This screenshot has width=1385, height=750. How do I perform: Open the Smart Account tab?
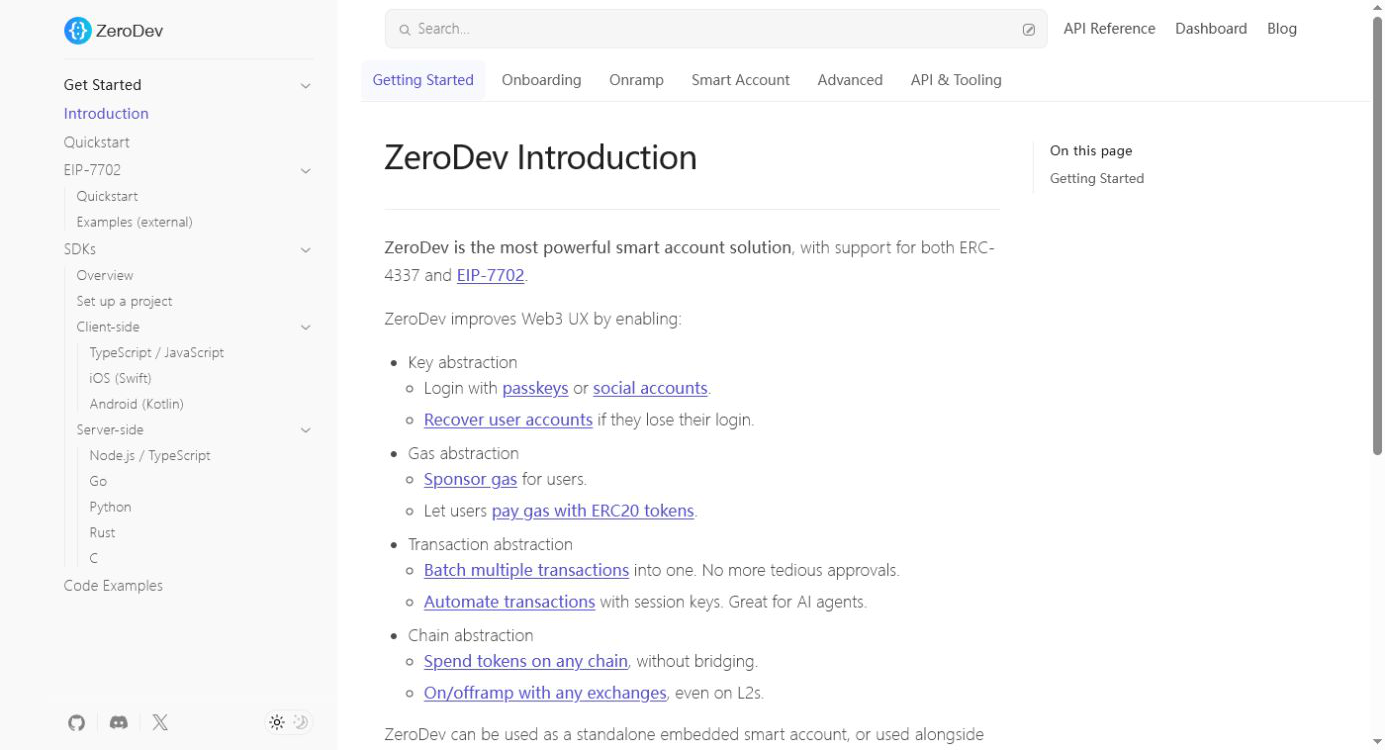(x=740, y=80)
